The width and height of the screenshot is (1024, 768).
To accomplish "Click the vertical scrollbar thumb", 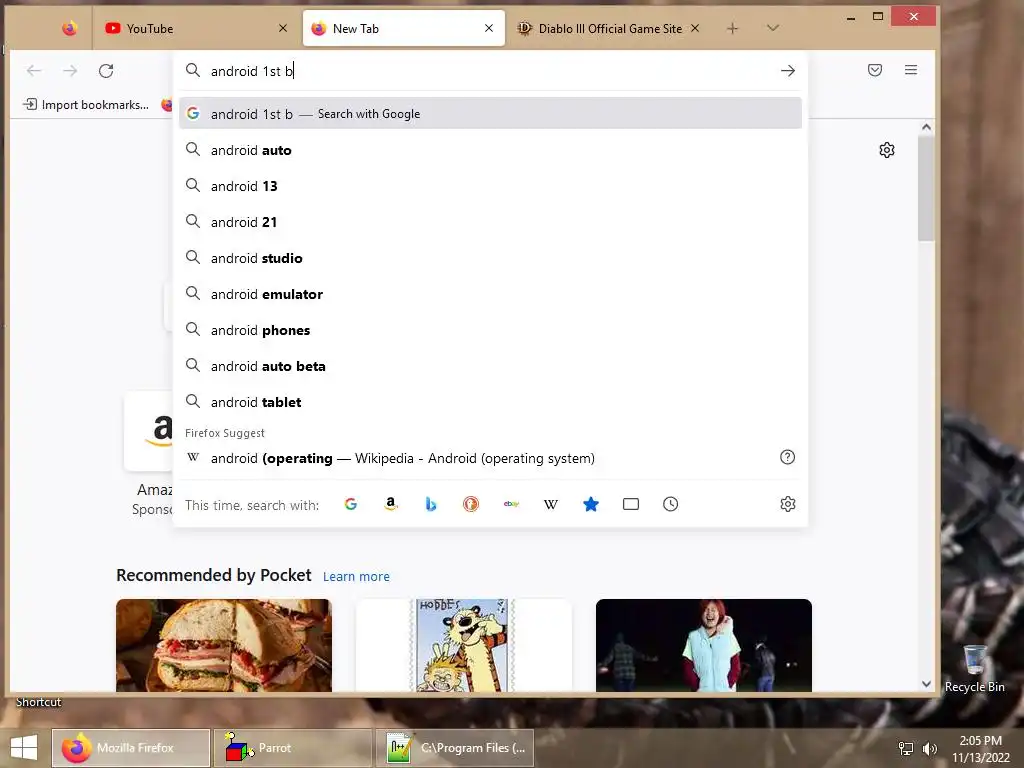I will pyautogui.click(x=926, y=189).
